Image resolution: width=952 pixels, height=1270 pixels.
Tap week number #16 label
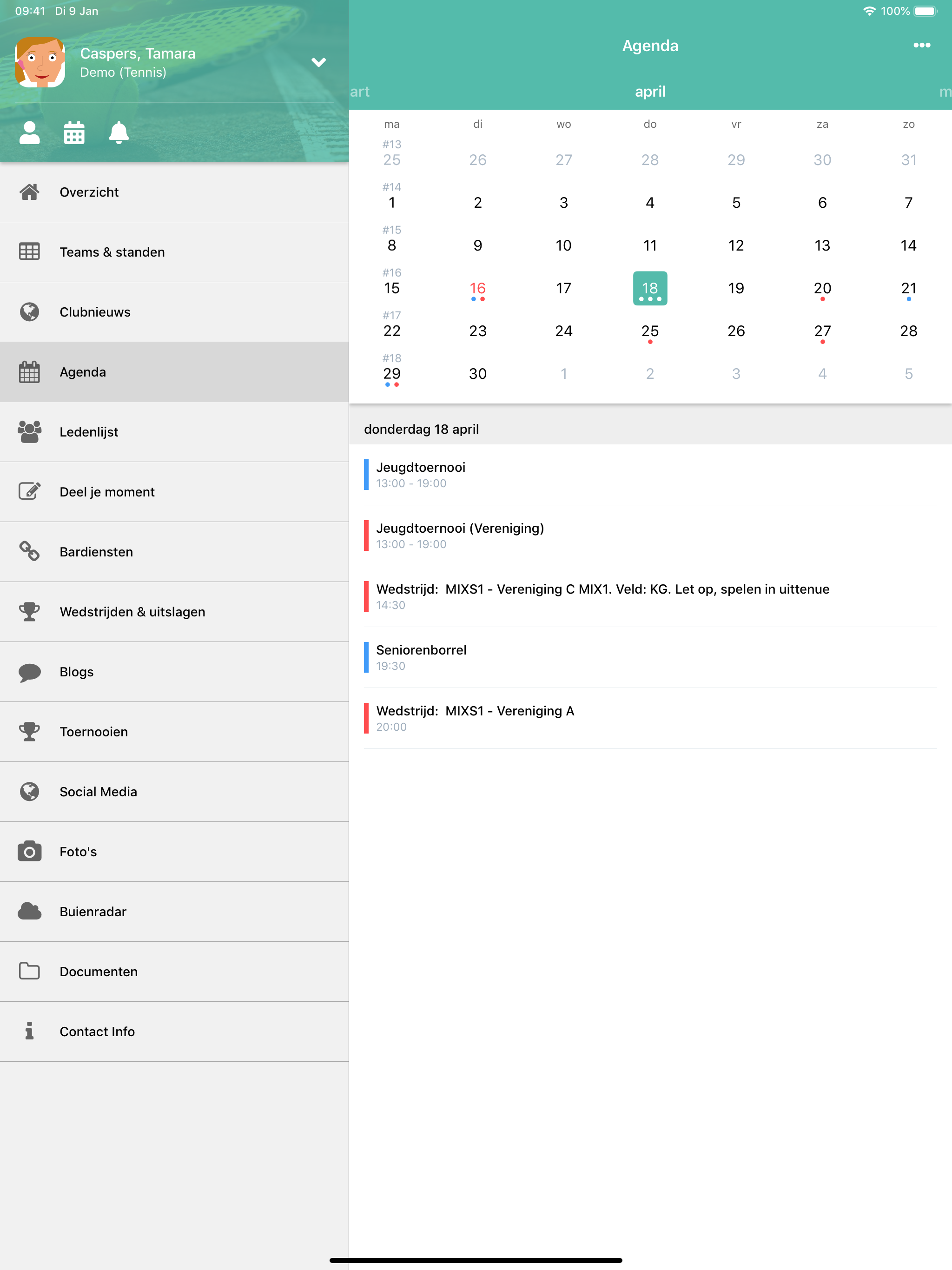point(391,272)
